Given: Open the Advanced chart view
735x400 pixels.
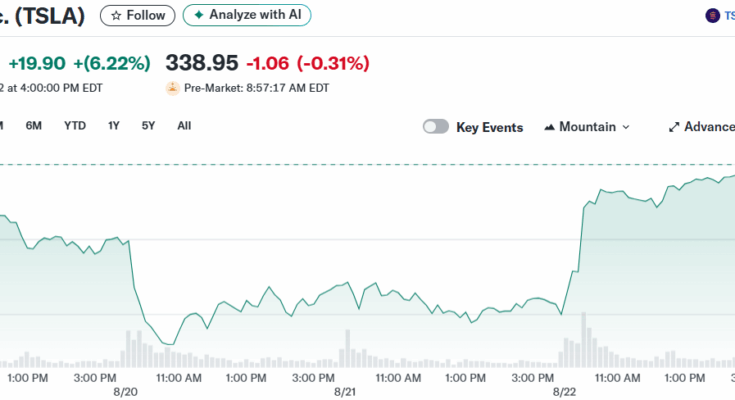Looking at the screenshot, I should (x=702, y=127).
